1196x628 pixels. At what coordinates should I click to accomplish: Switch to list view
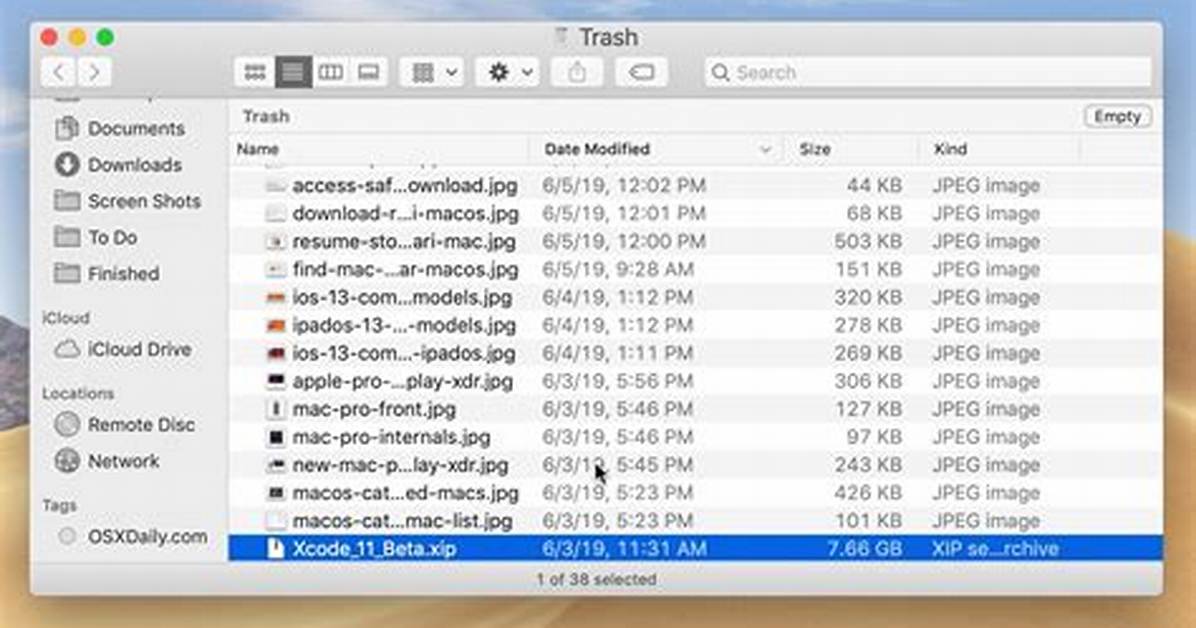click(293, 72)
